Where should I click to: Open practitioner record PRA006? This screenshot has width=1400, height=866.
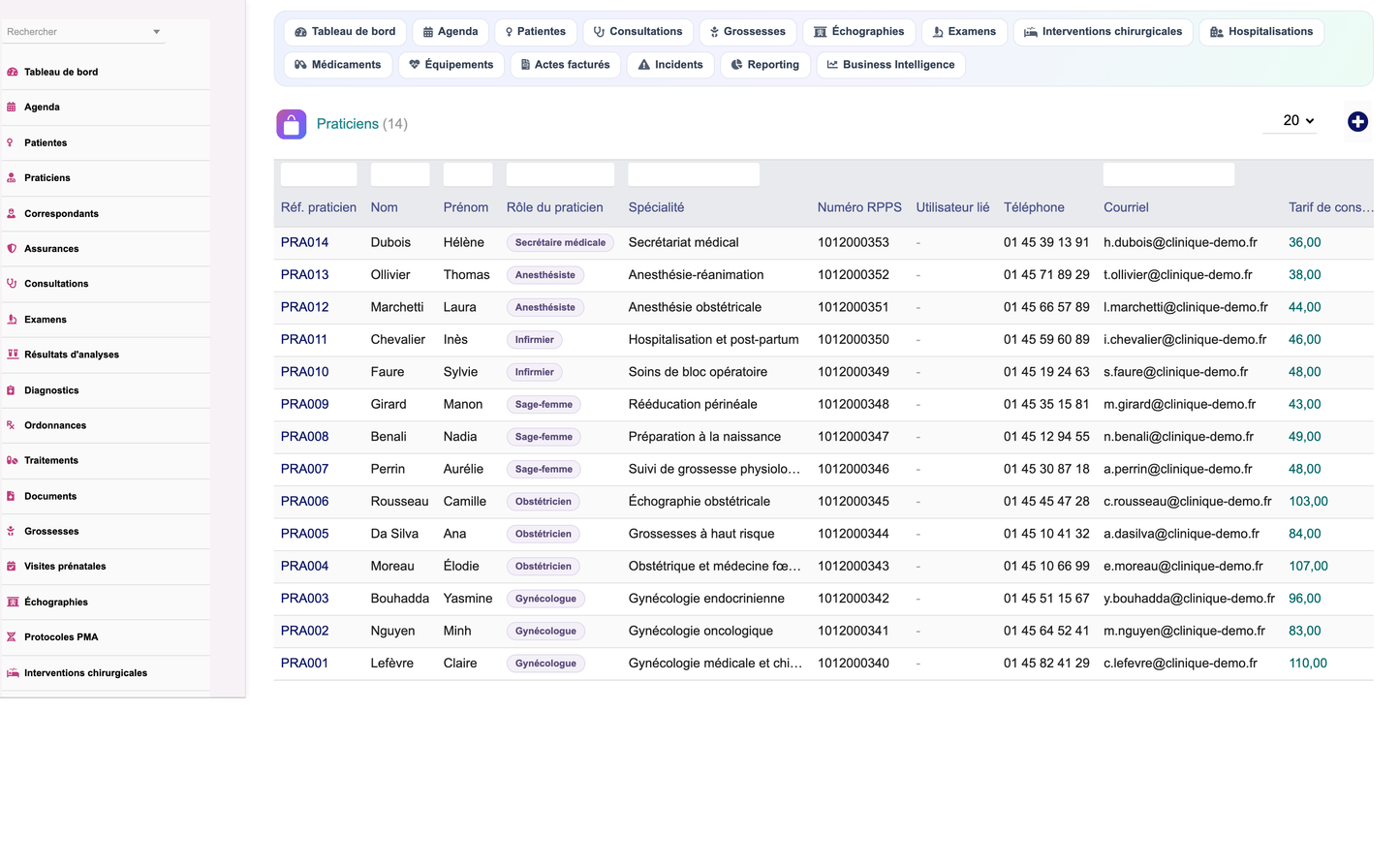point(304,502)
